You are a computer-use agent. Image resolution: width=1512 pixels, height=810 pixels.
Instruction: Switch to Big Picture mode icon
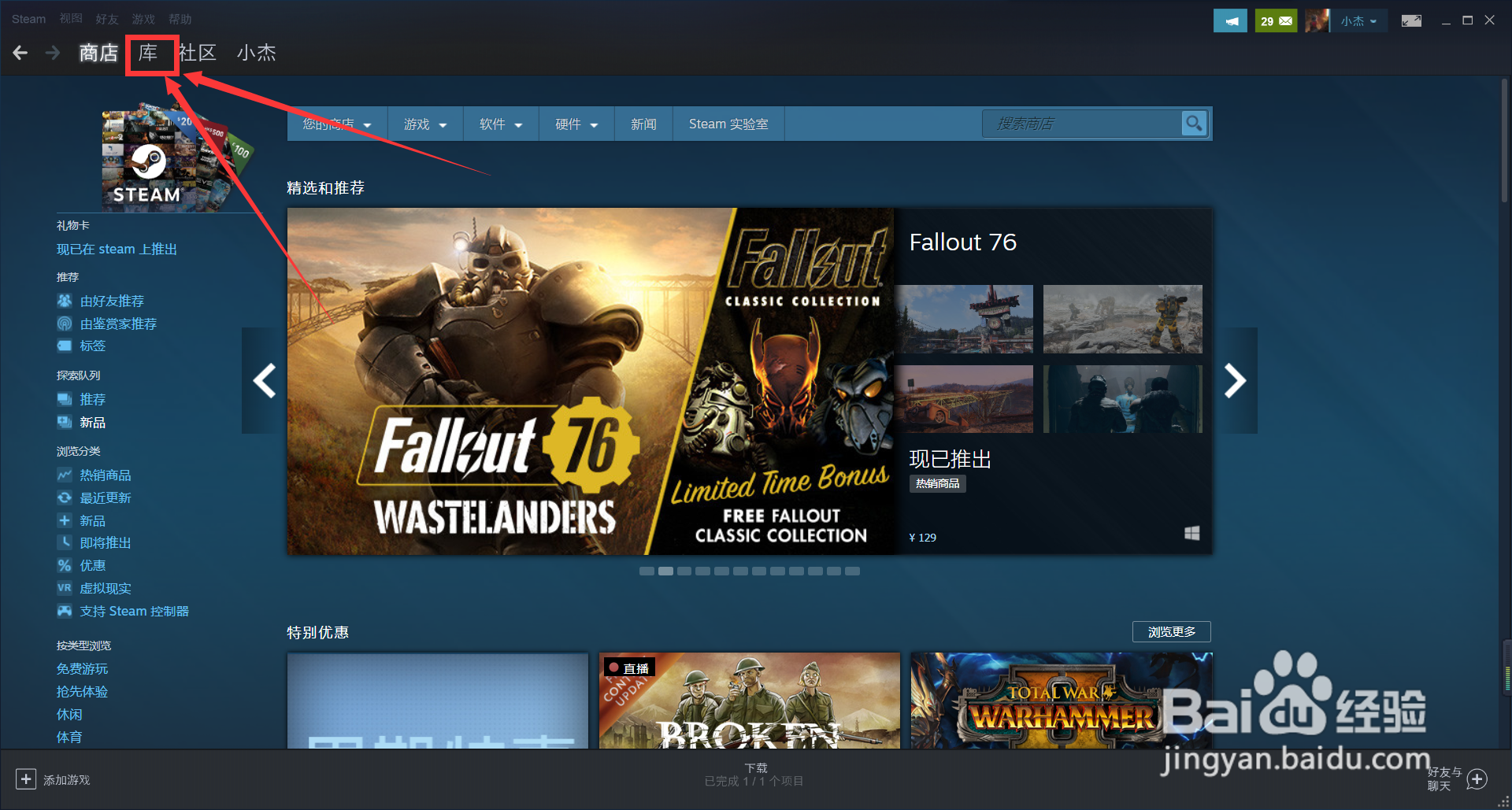click(x=1411, y=21)
